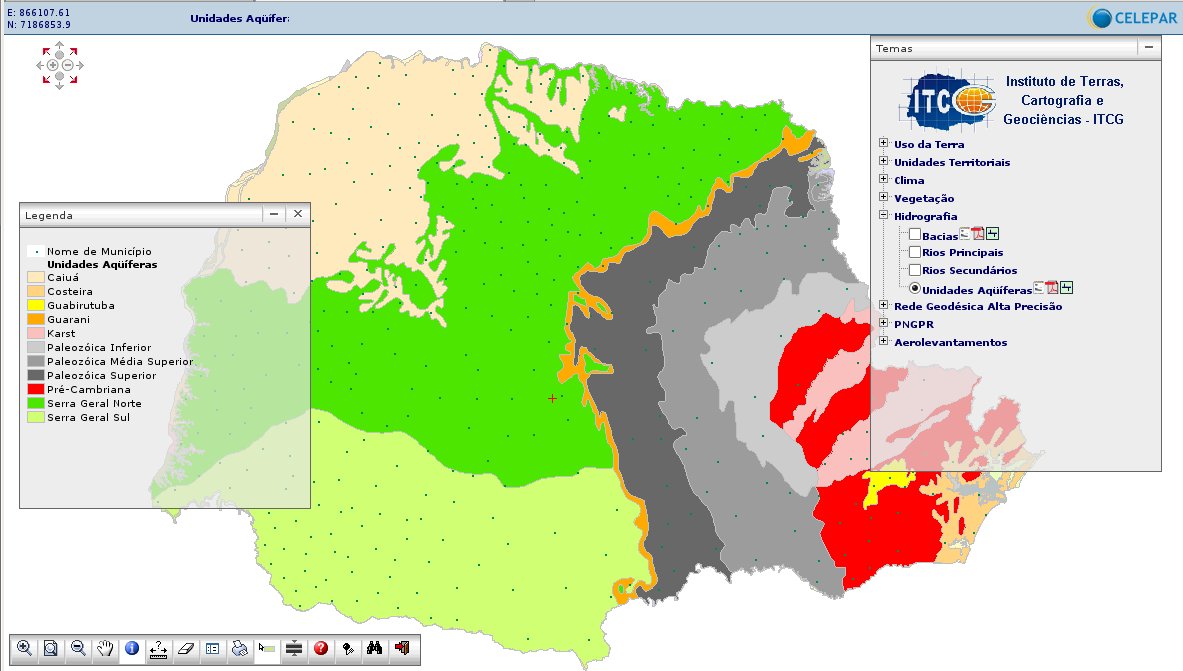Open search with the binoculars icon
1183x671 pixels.
(375, 648)
